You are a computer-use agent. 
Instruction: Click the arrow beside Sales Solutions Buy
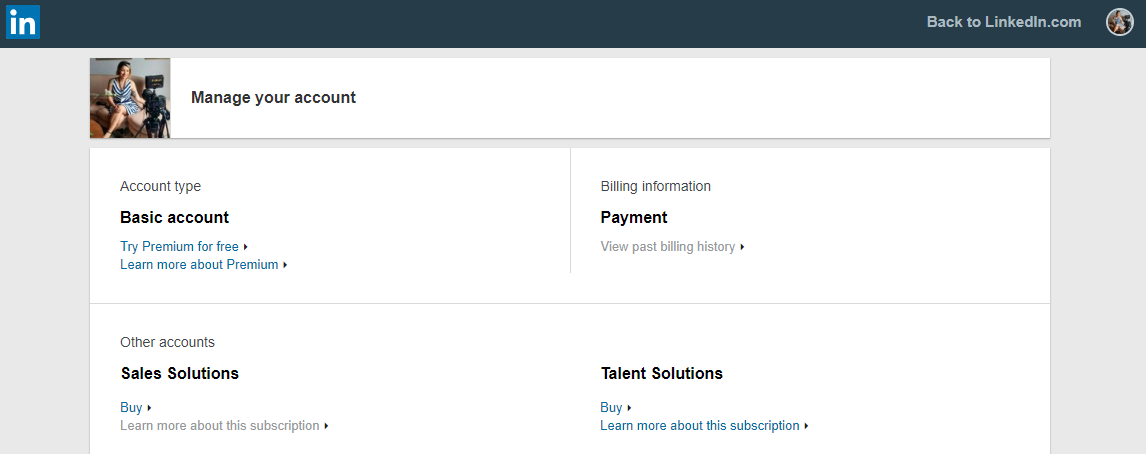pos(149,408)
